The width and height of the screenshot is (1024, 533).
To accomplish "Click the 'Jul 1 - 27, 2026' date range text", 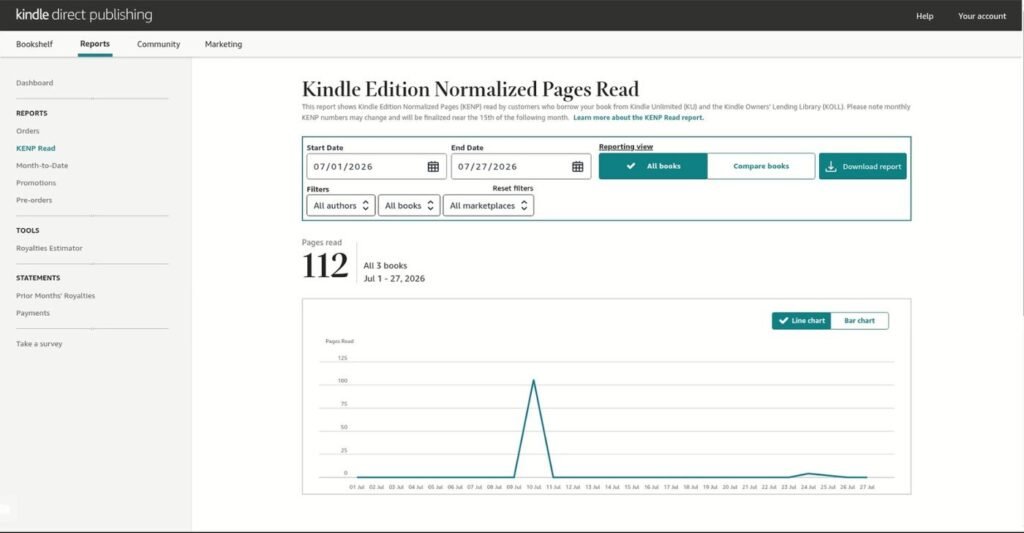I will [394, 278].
